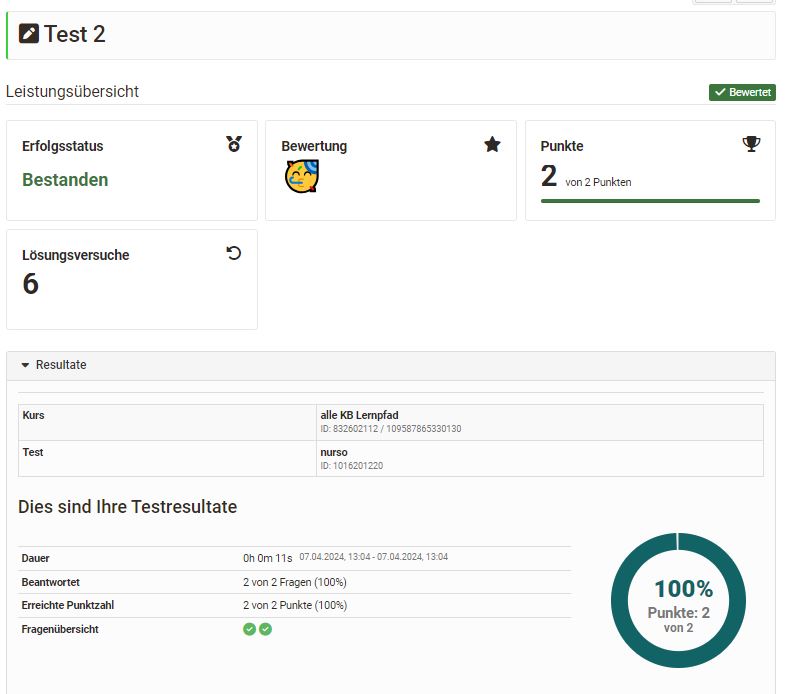This screenshot has height=694, width=789.
Task: Click the green Punkte progress bar
Action: (650, 201)
